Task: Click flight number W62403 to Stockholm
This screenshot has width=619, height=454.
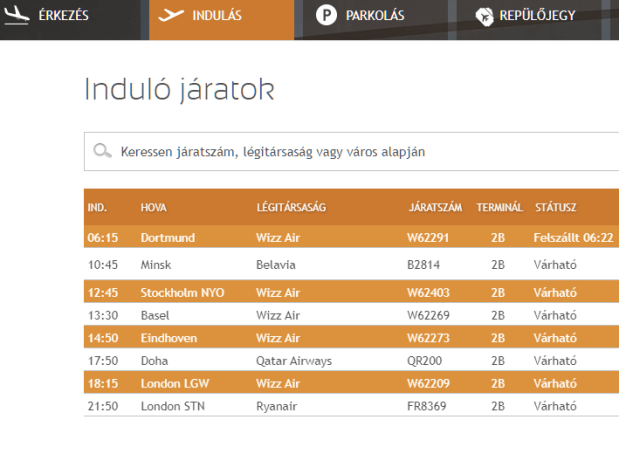Action: pyautogui.click(x=429, y=293)
